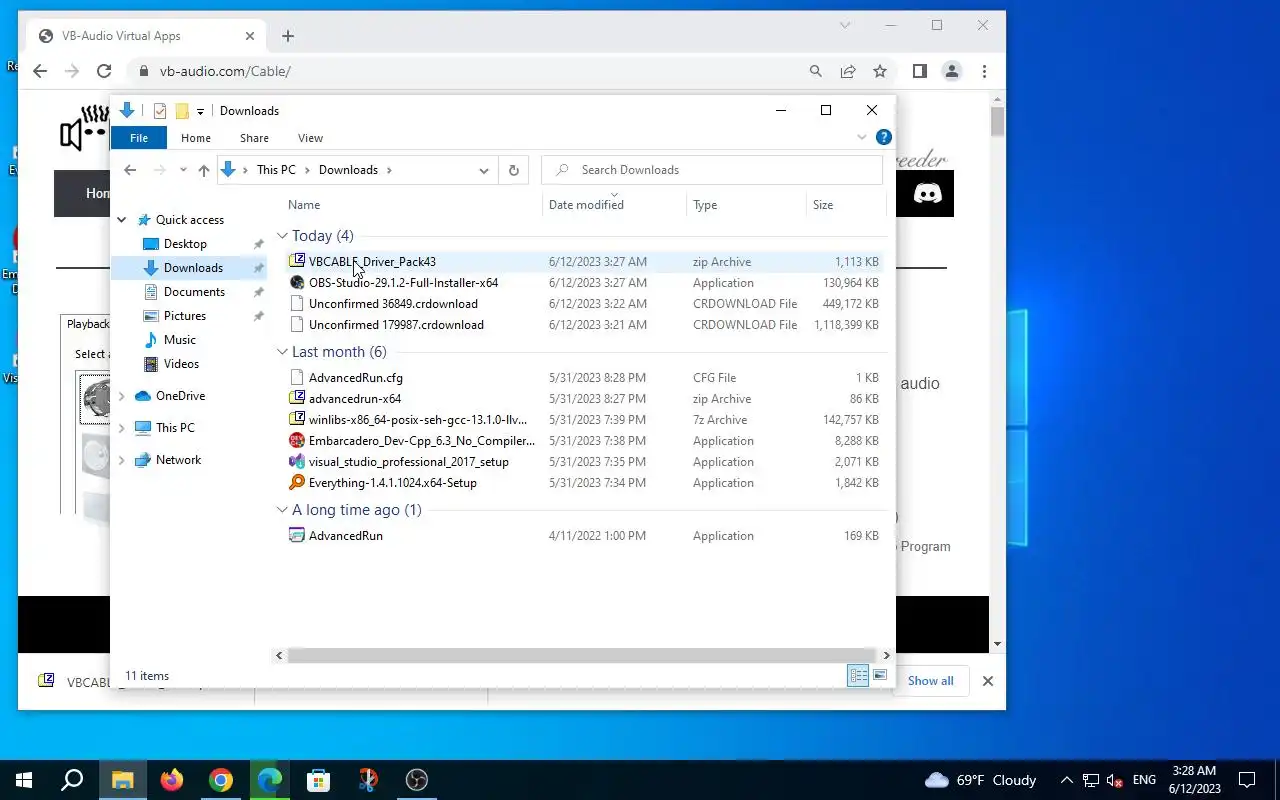1280x800 pixels.
Task: Switch to details view layout icon
Action: 858,676
